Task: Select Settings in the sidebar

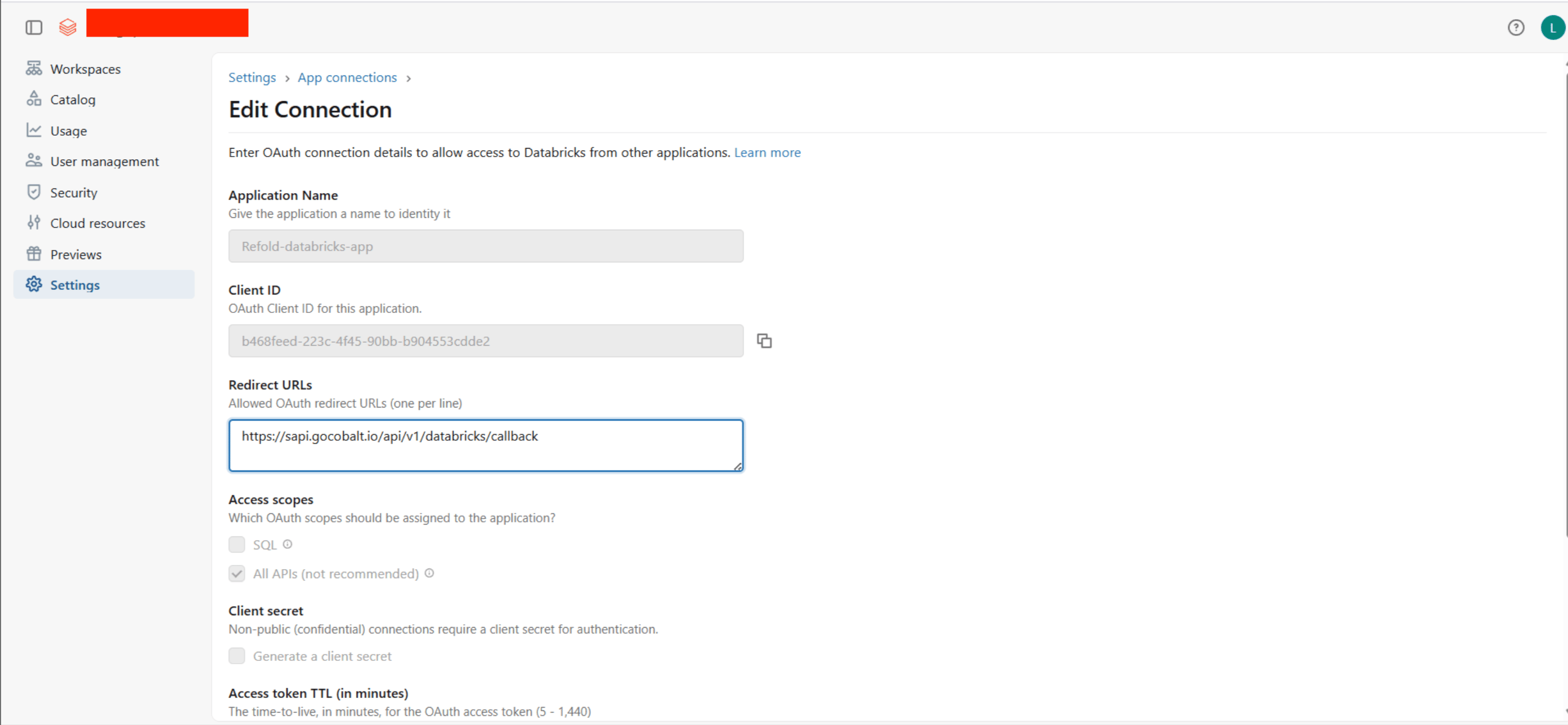Action: click(x=104, y=284)
